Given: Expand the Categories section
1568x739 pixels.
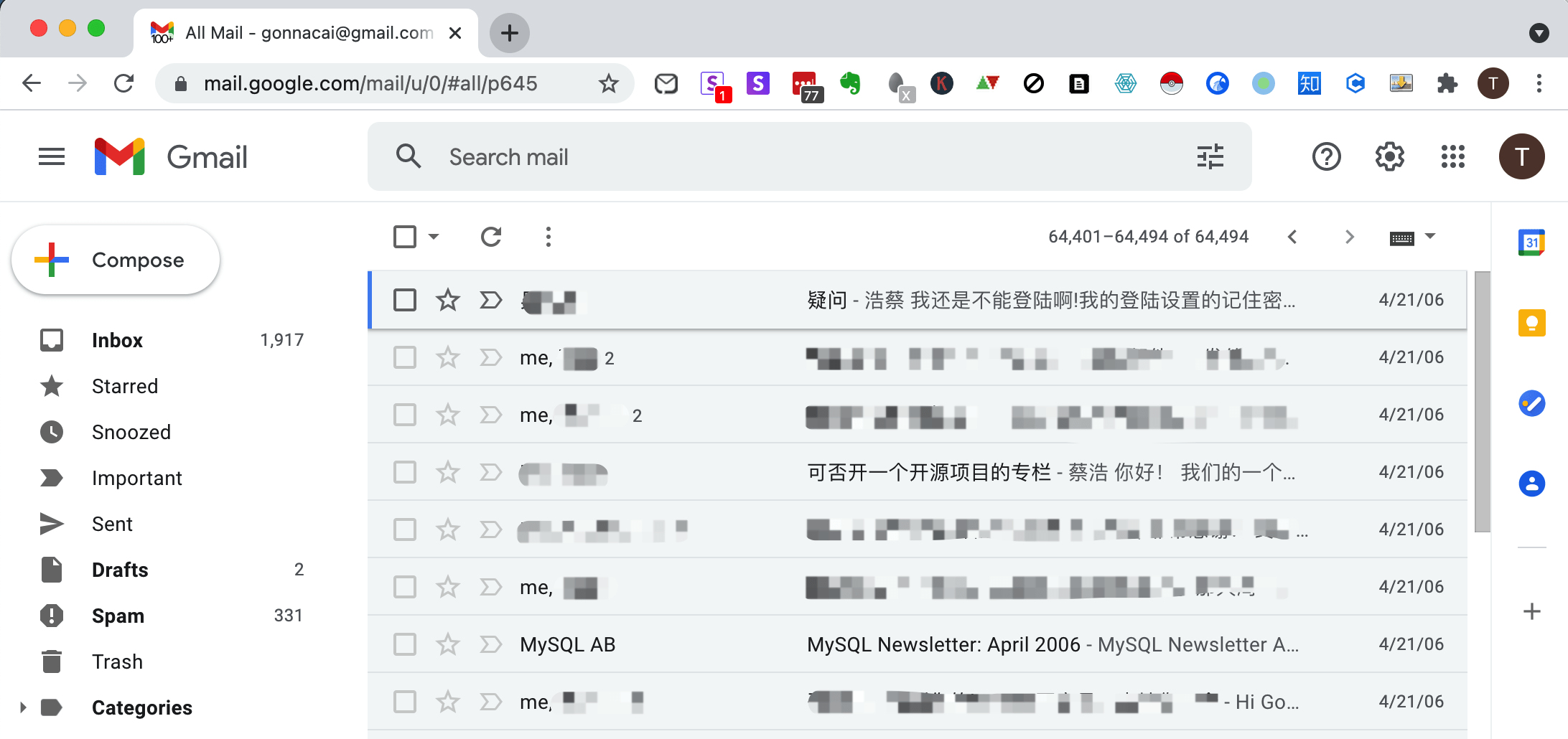Looking at the screenshot, I should (x=23, y=707).
